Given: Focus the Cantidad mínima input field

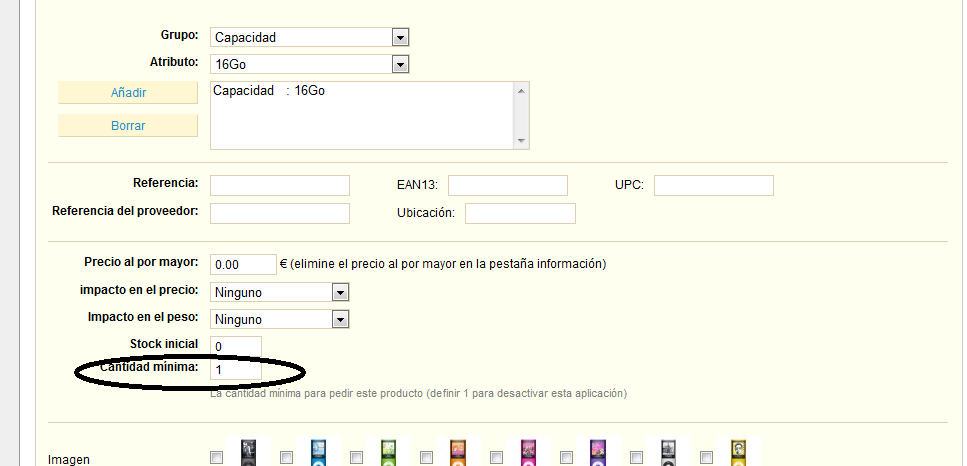Looking at the screenshot, I should pyautogui.click(x=236, y=370).
